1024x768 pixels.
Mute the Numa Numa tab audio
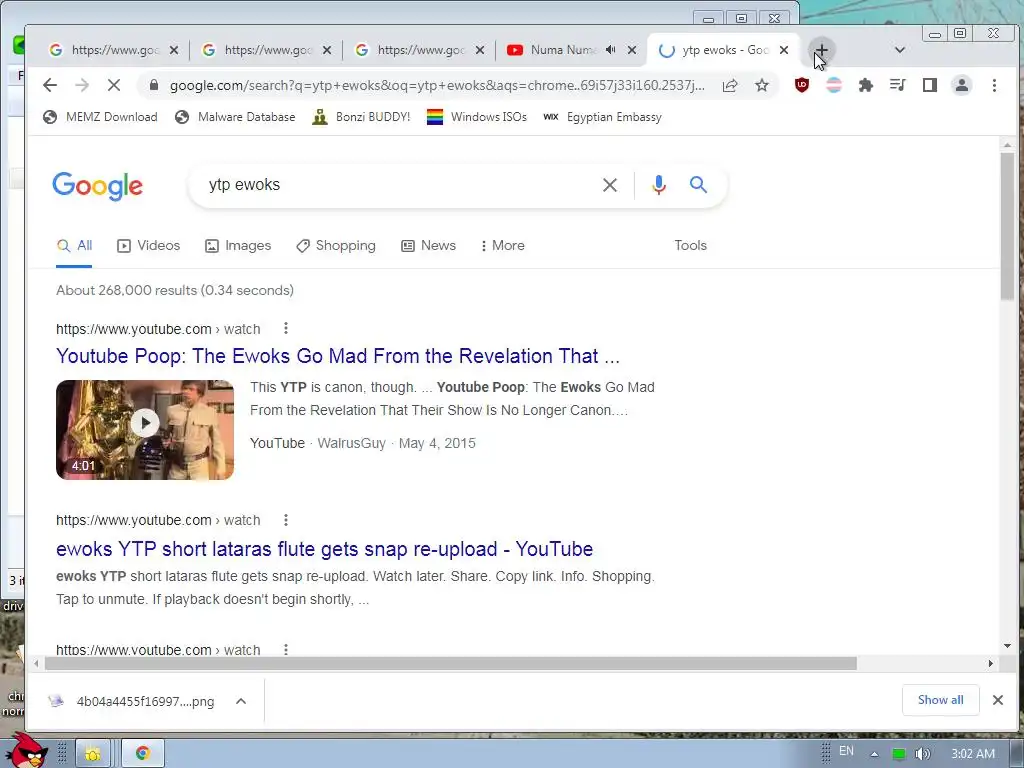pyautogui.click(x=611, y=50)
